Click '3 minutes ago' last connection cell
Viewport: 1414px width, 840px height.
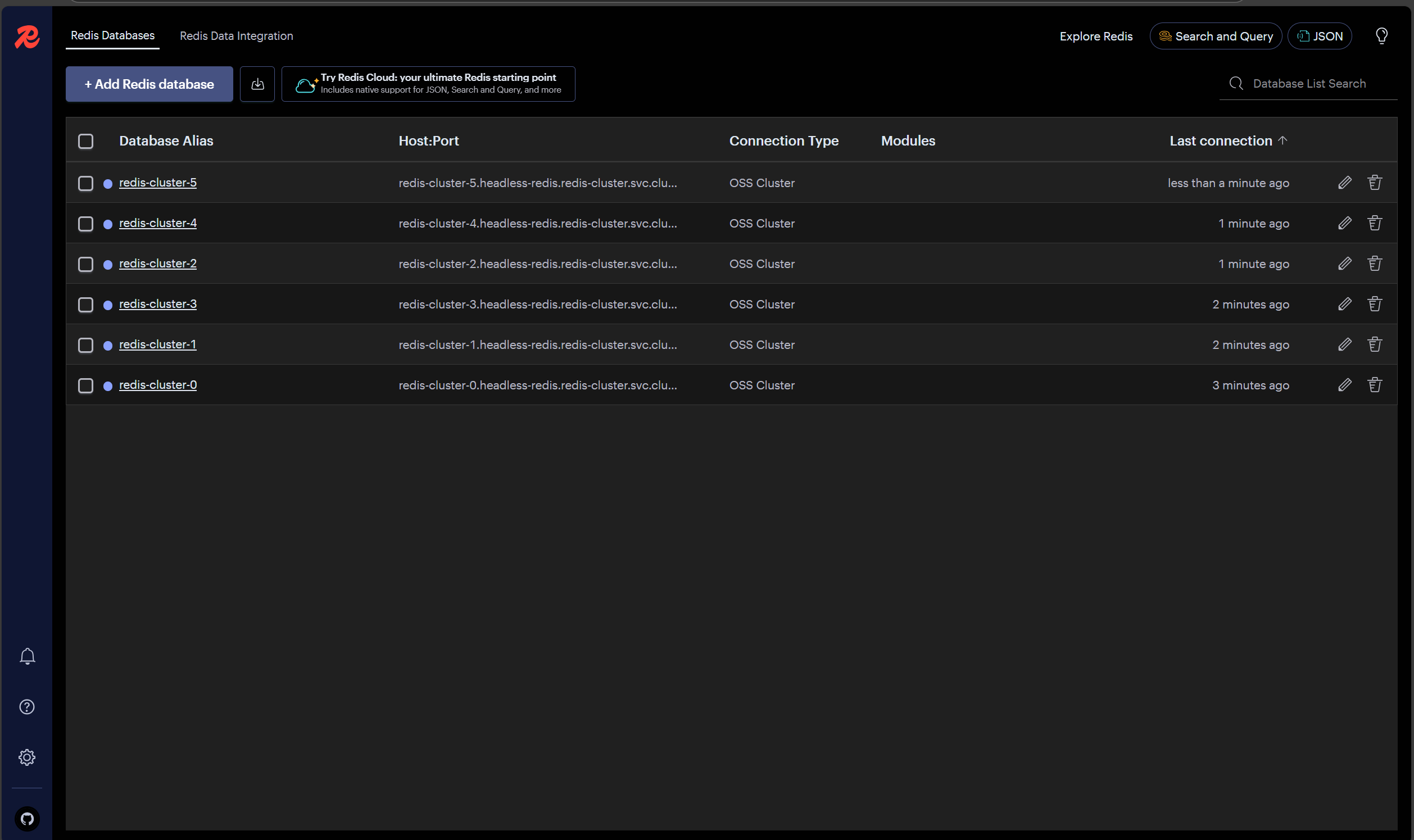[1250, 385]
